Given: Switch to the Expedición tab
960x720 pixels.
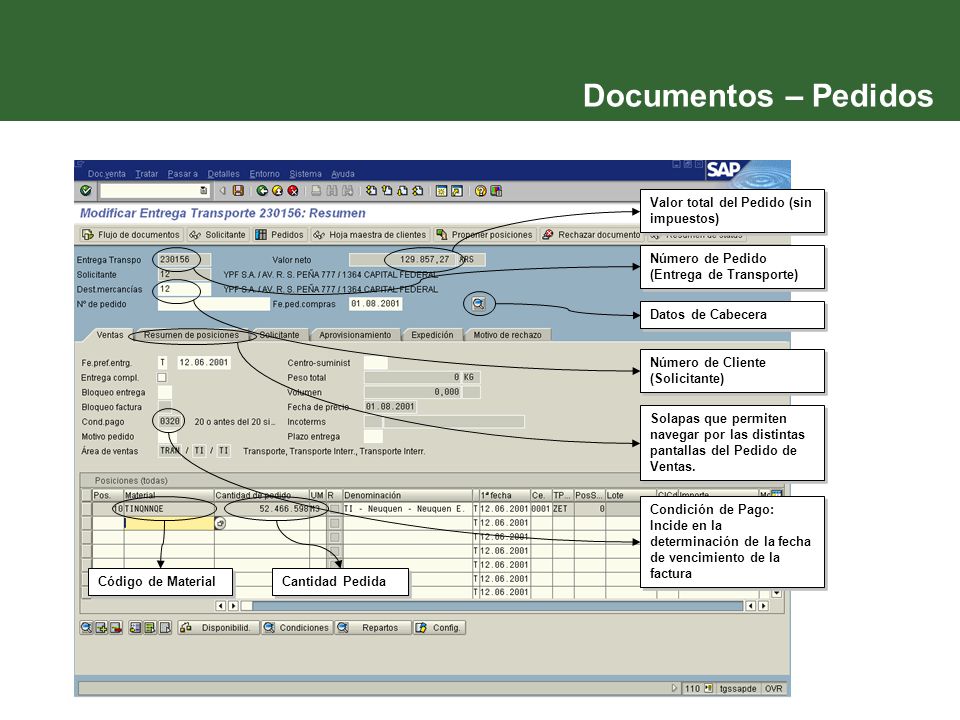Looking at the screenshot, I should click(432, 335).
